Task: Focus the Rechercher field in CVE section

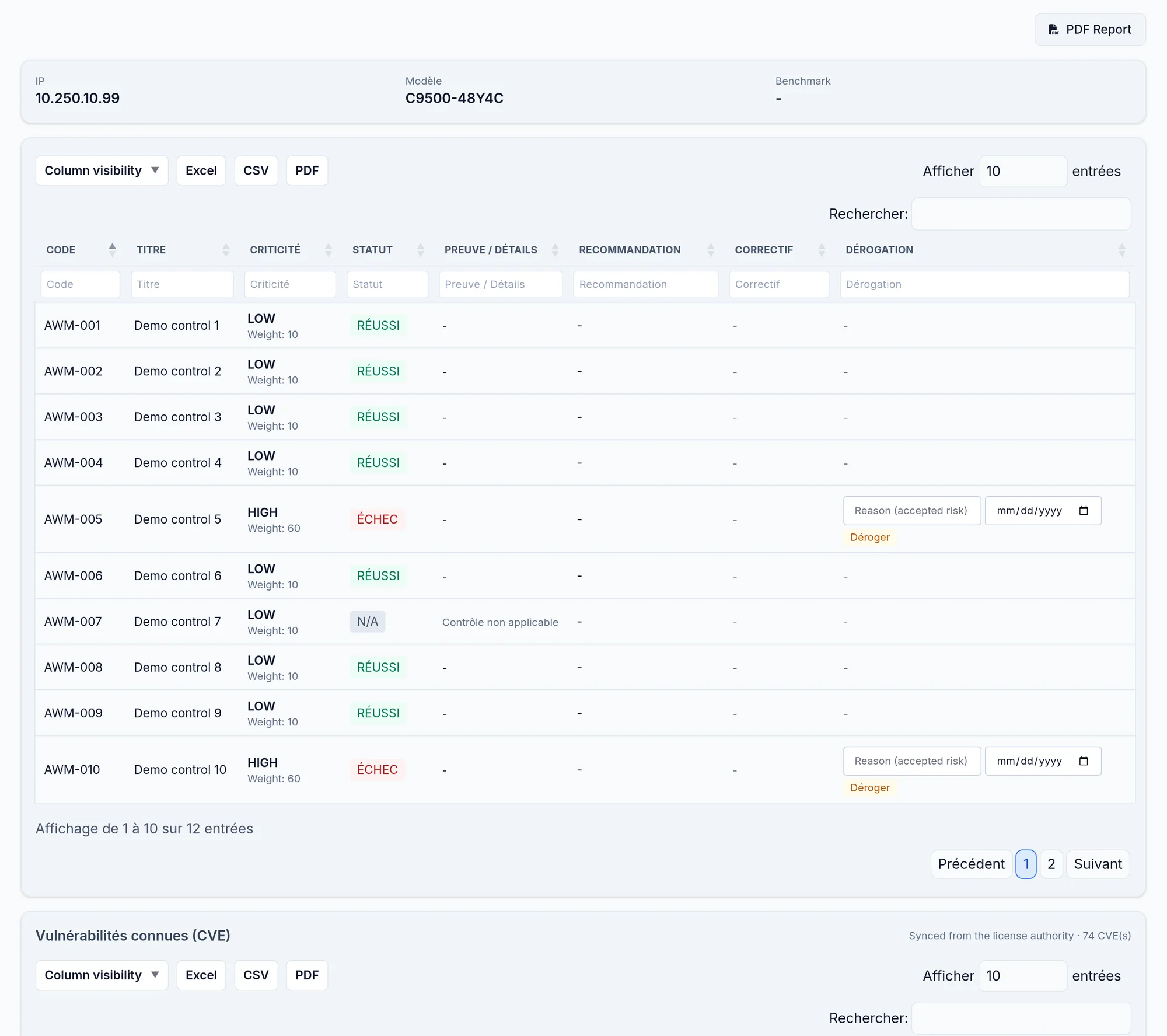Action: (x=1021, y=1018)
